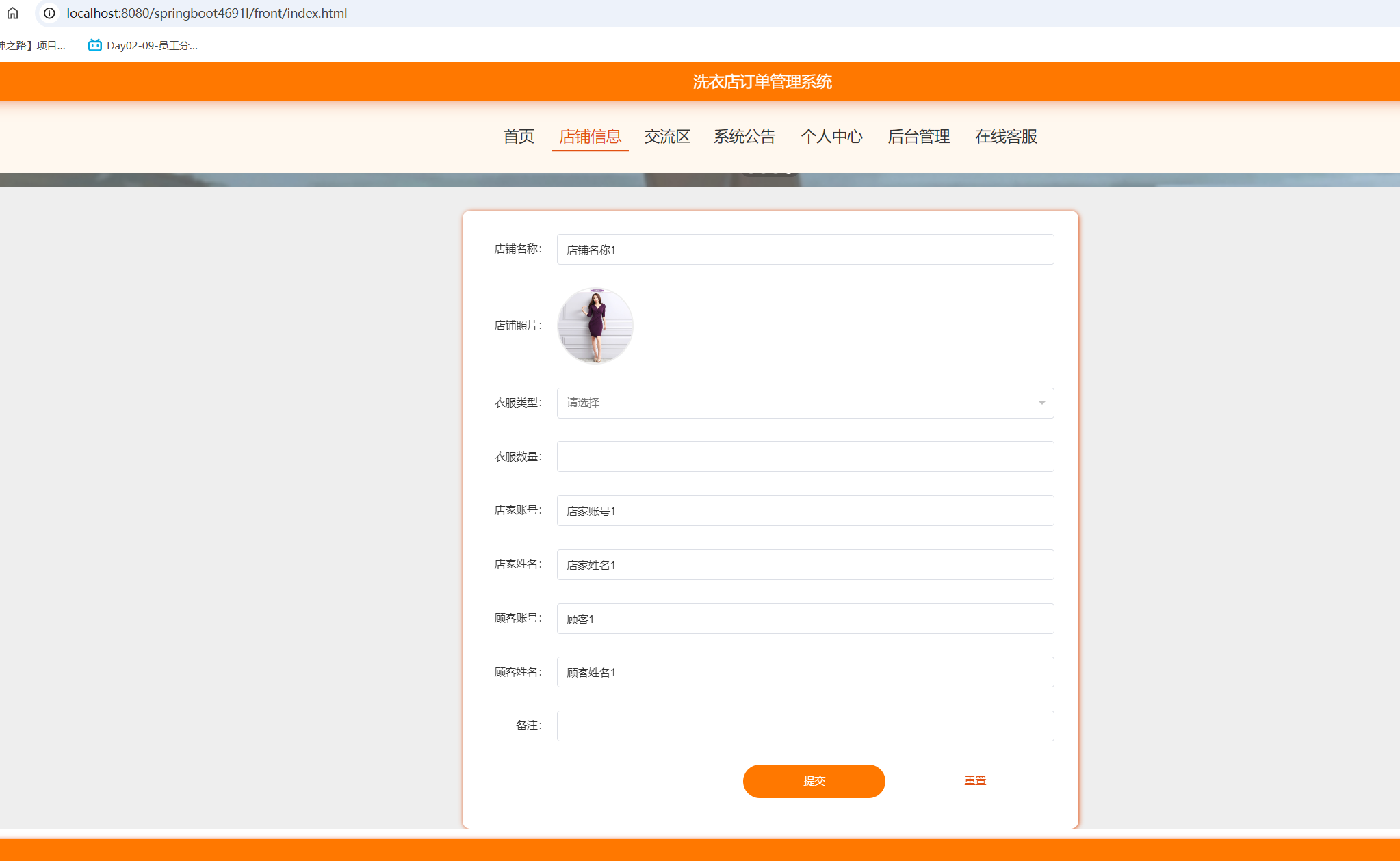Viewport: 1400px width, 861px height.
Task: Focus the 衣服数量 input box
Action: tap(805, 456)
